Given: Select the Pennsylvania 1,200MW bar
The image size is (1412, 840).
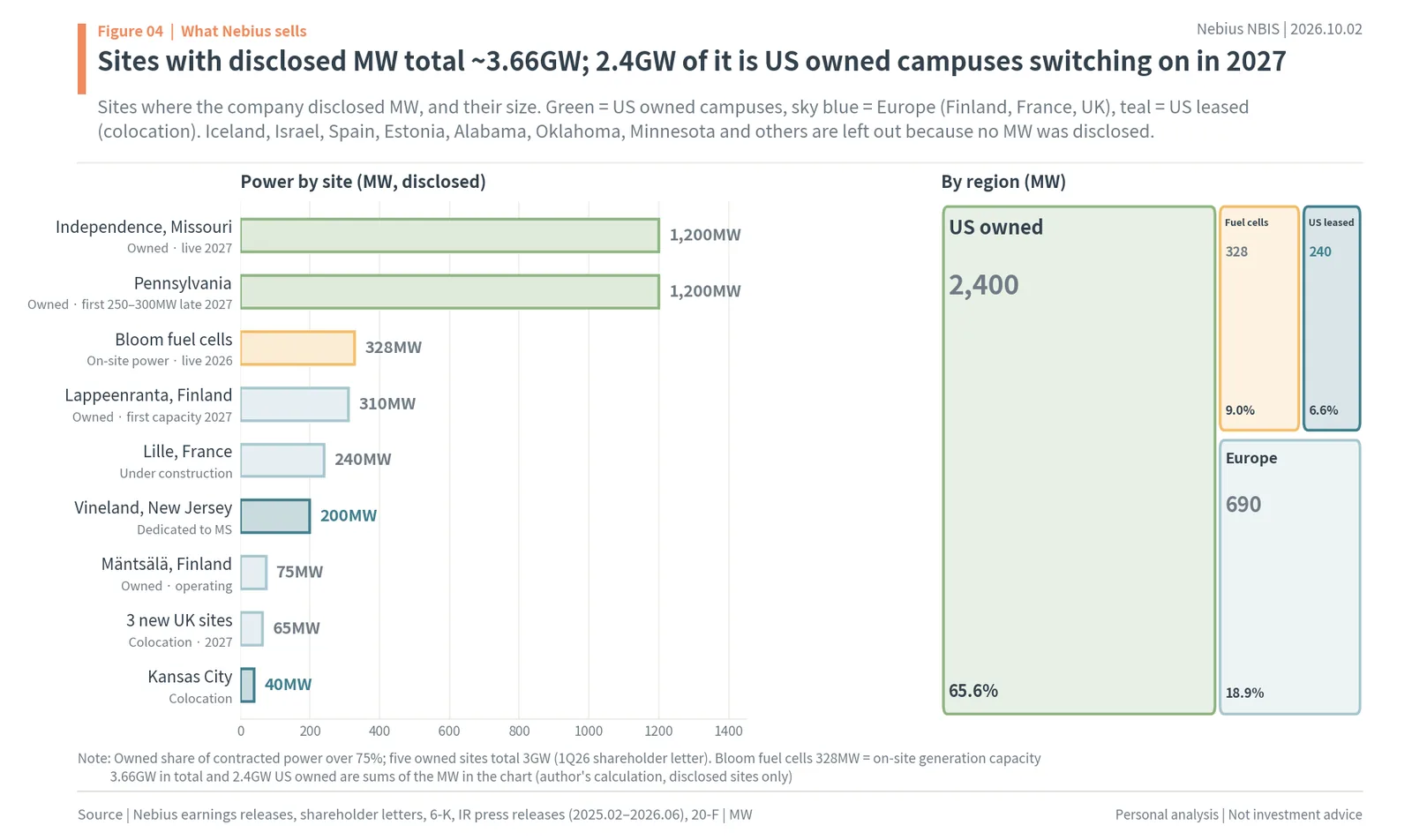Looking at the screenshot, I should 450,292.
